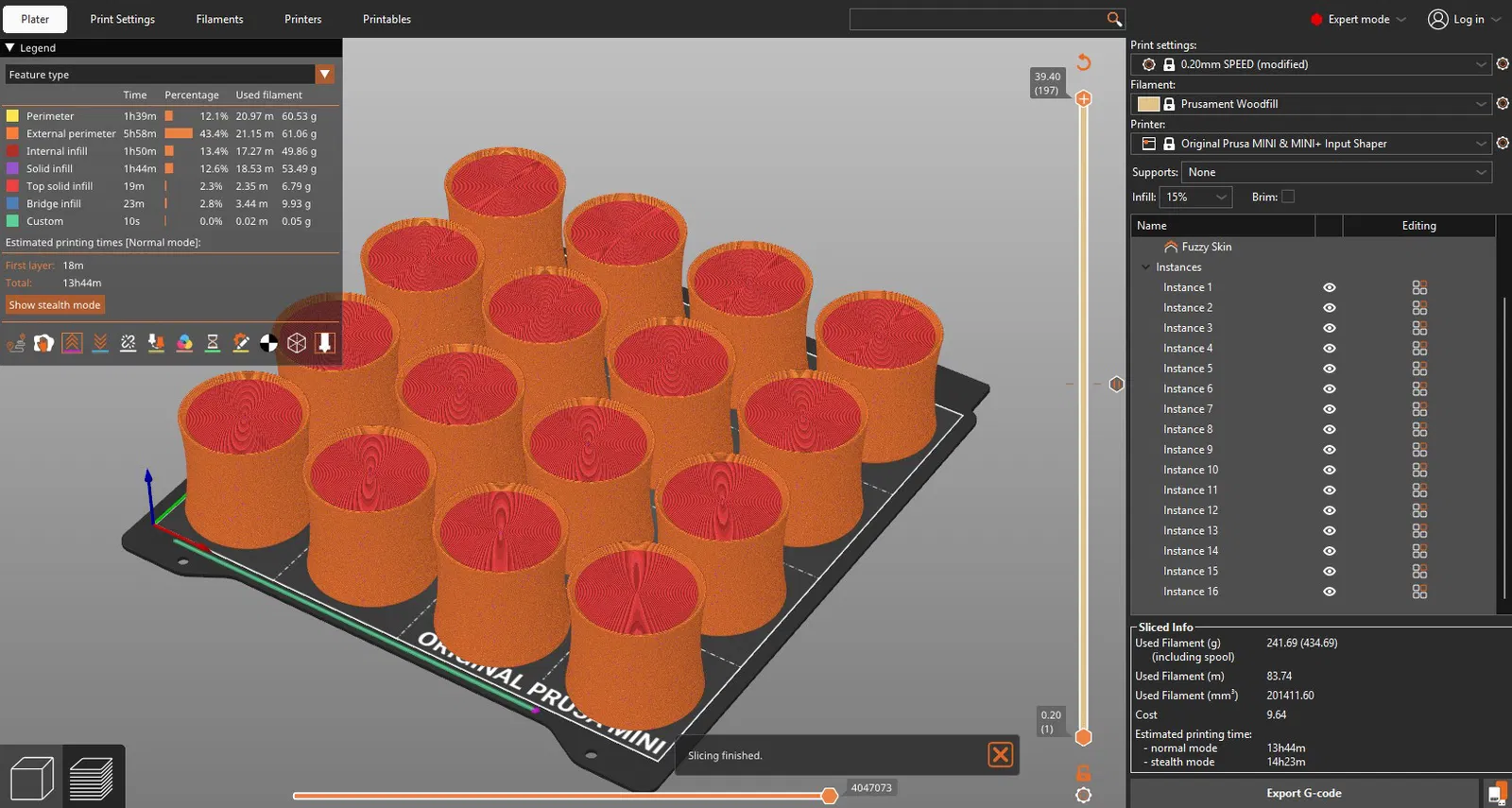This screenshot has height=808, width=1512.
Task: Open the Print Settings tab
Action: (122, 19)
